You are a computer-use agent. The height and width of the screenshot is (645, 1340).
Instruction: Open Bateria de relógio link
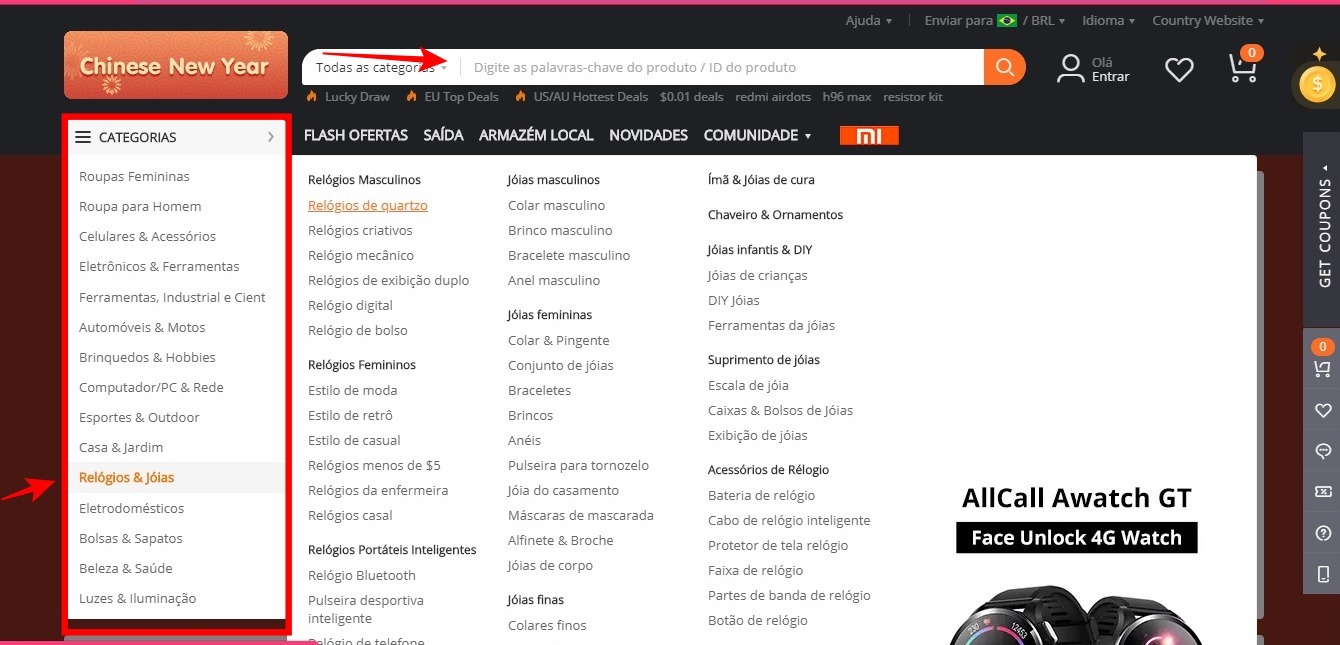click(x=762, y=495)
